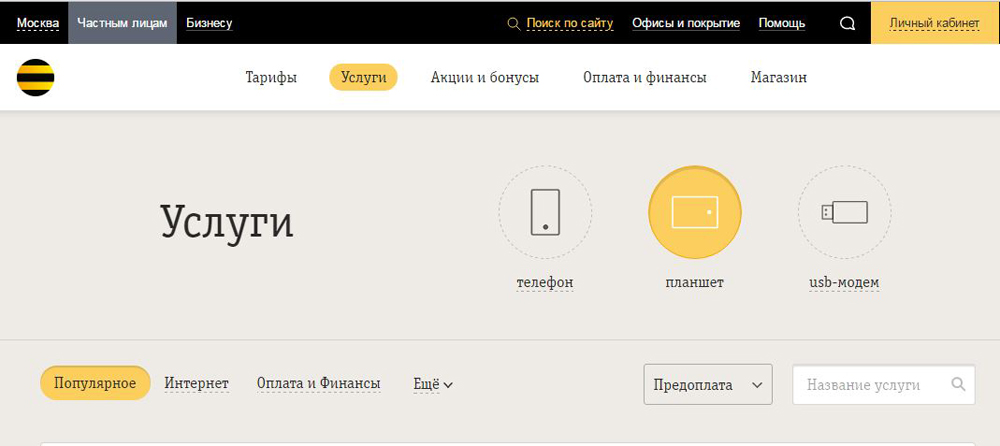Click the Название услуги input field
Viewport: 1000px width, 446px height.
click(x=870, y=384)
